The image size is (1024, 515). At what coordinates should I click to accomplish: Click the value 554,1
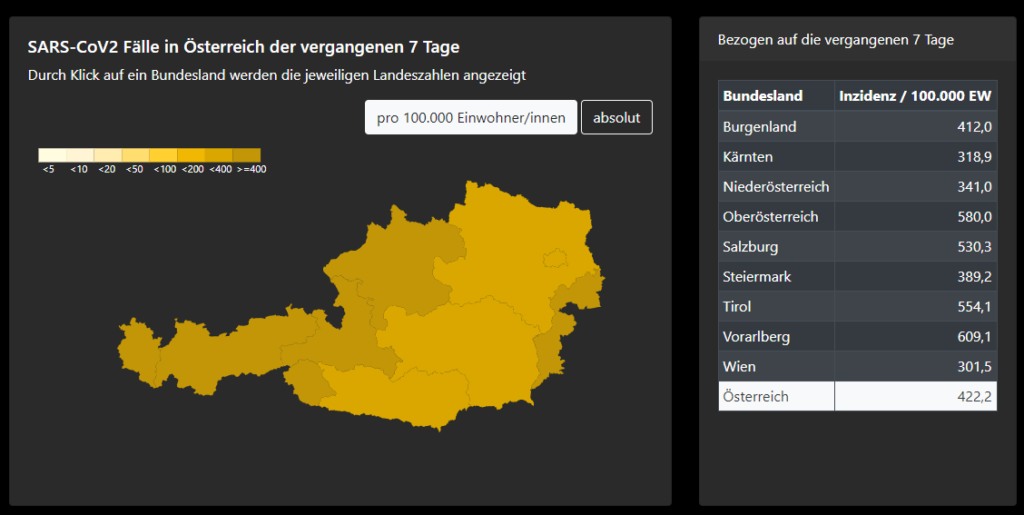974,307
